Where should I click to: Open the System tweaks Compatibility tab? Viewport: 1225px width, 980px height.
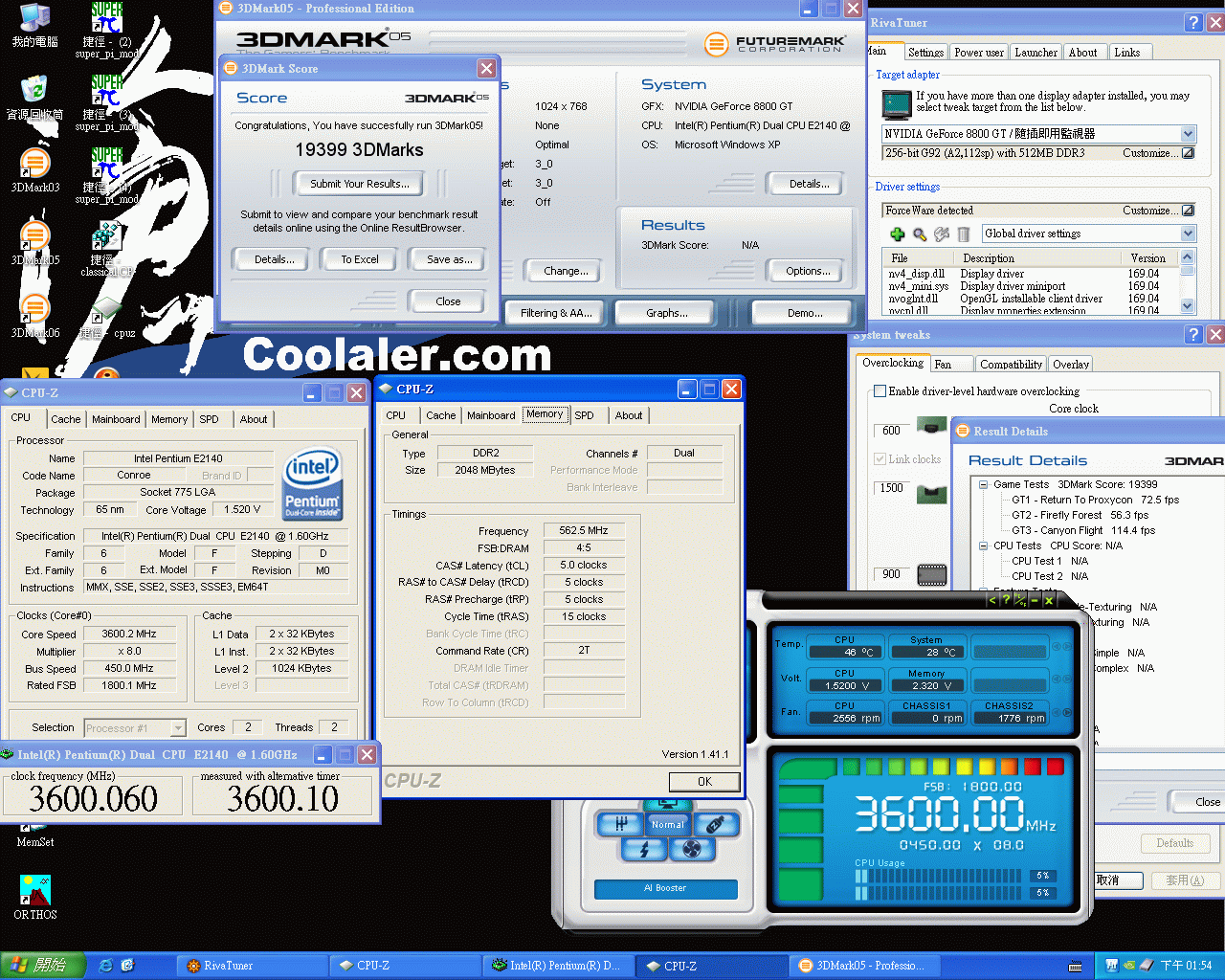(x=1011, y=365)
